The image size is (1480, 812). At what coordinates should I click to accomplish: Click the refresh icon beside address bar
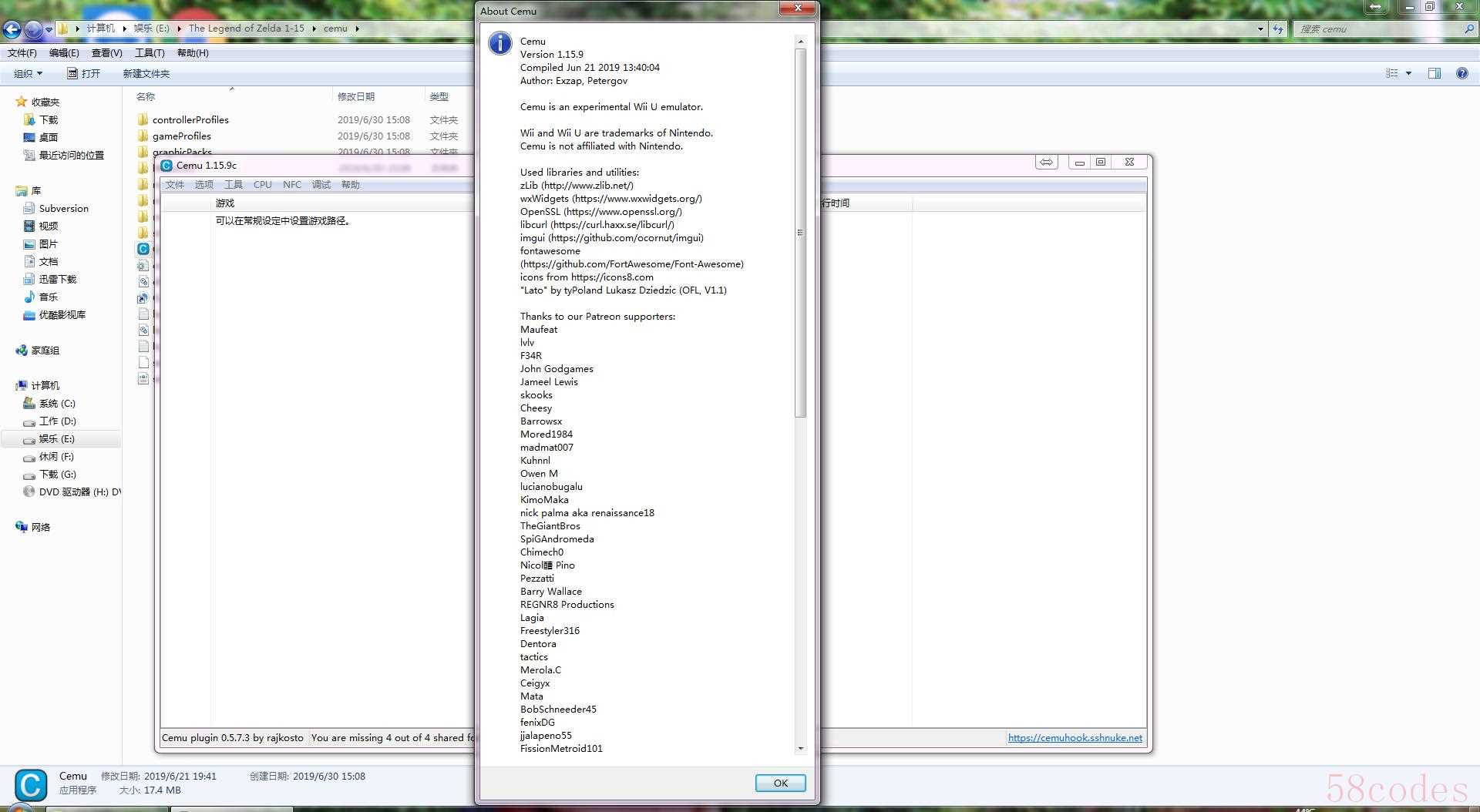coord(1278,29)
